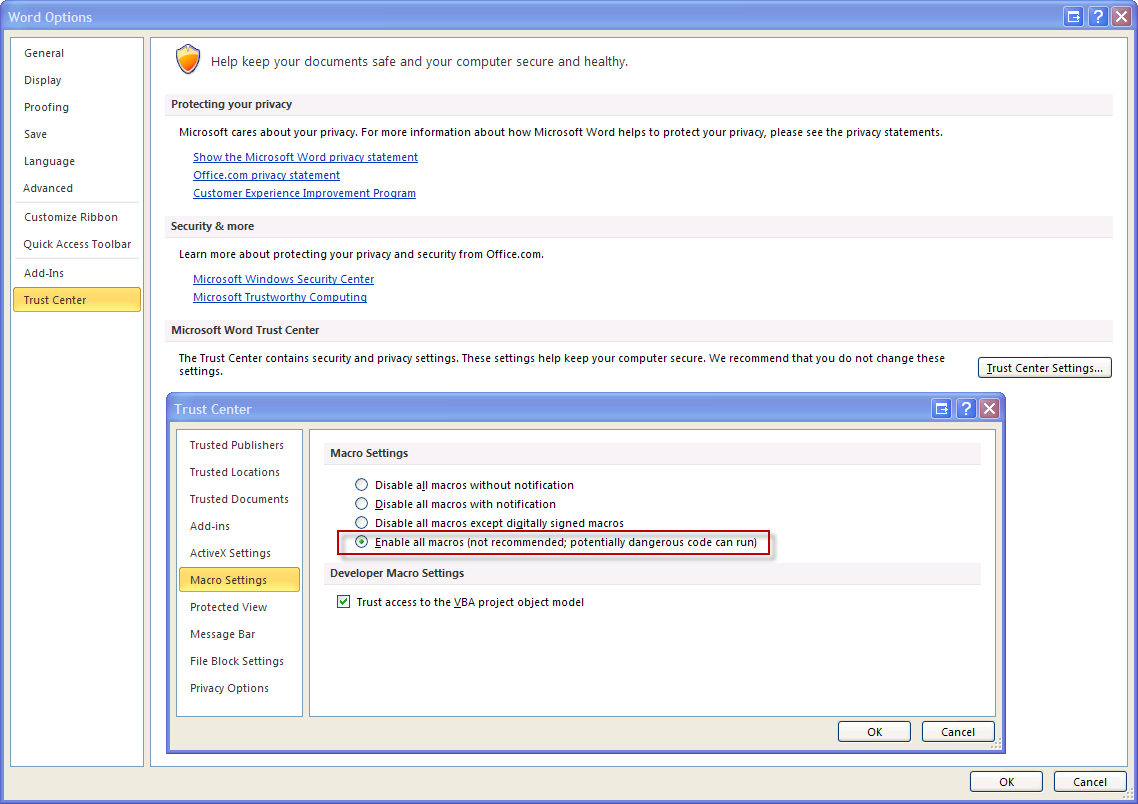Select Disable all macros with notification

pyautogui.click(x=361, y=504)
